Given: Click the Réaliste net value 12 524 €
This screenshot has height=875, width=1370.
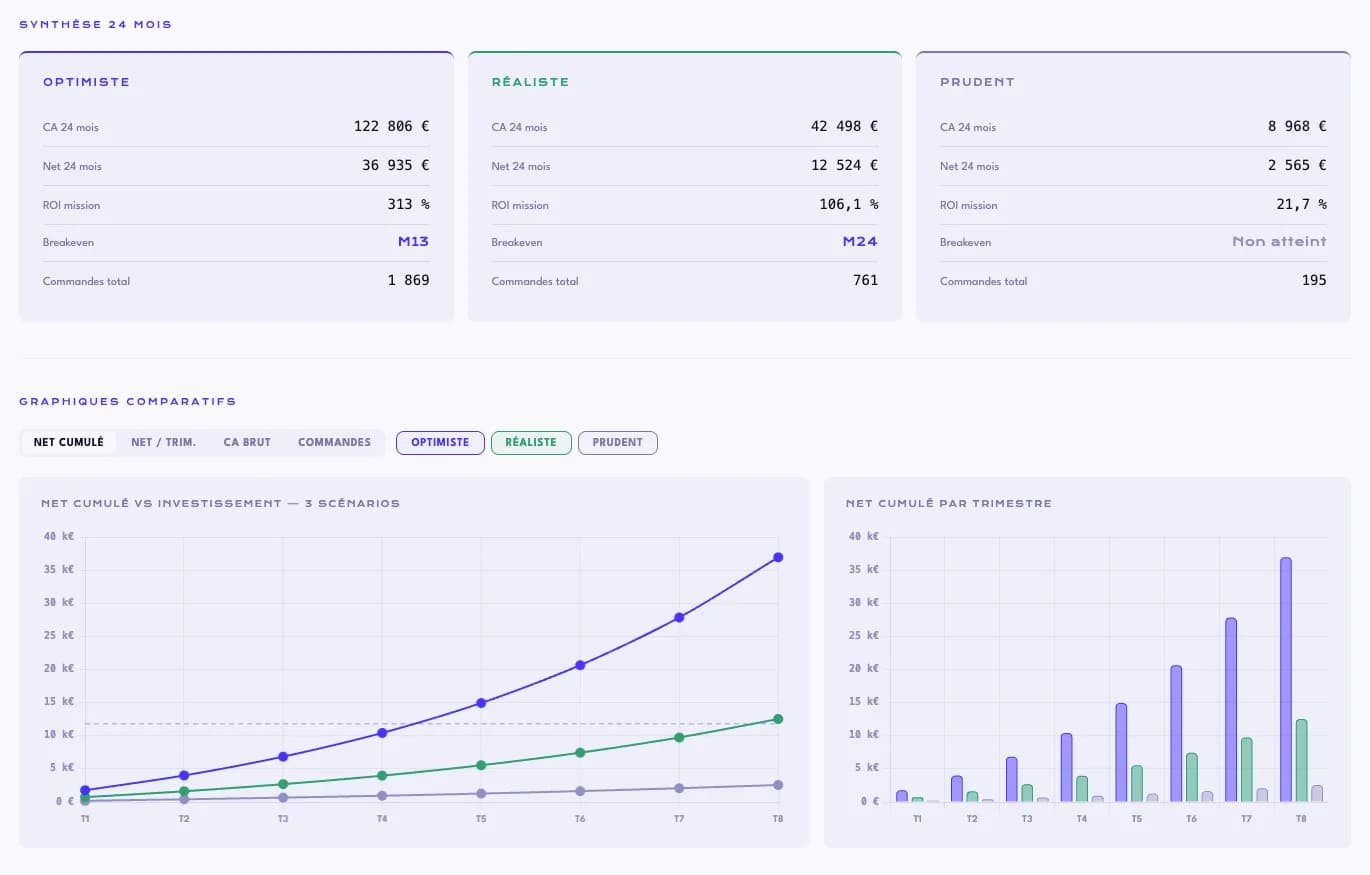Looking at the screenshot, I should click(844, 166).
